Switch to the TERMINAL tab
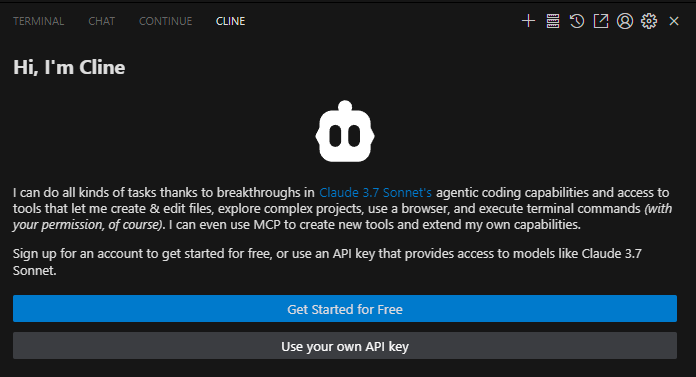The width and height of the screenshot is (696, 377). point(39,21)
